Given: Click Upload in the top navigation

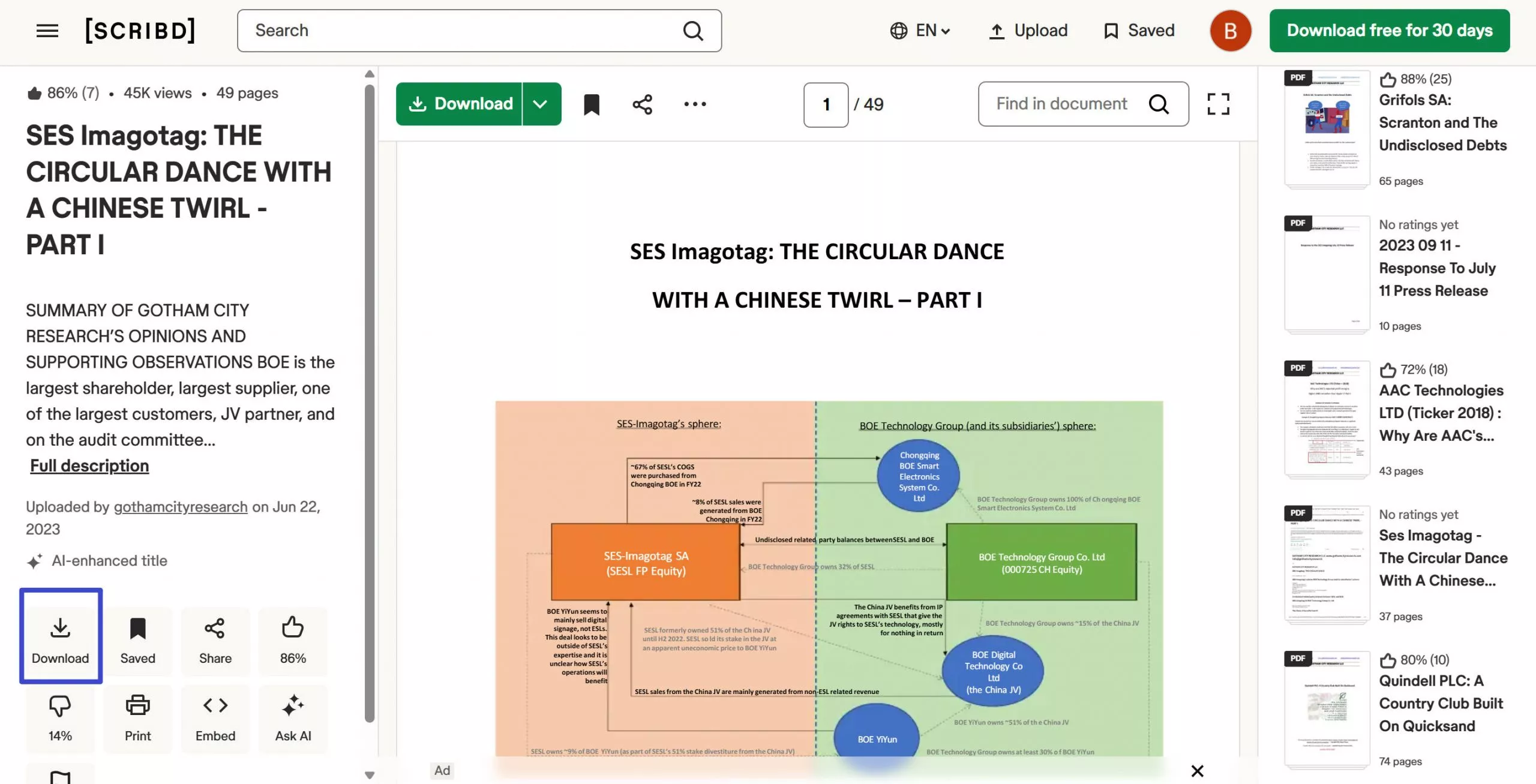Looking at the screenshot, I should (1028, 31).
